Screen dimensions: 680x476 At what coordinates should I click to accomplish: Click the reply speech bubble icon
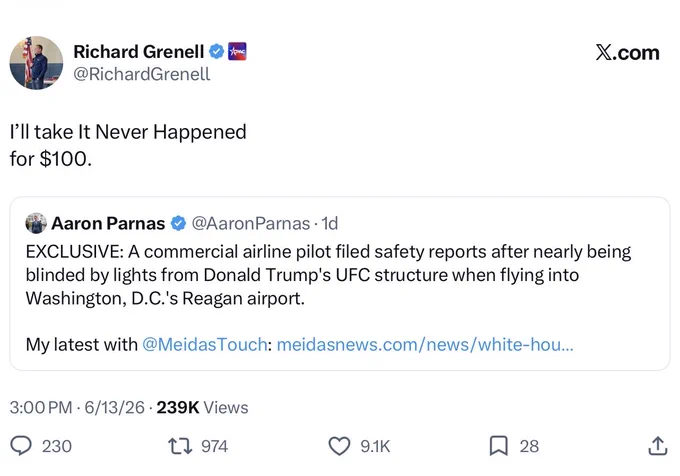[21, 446]
